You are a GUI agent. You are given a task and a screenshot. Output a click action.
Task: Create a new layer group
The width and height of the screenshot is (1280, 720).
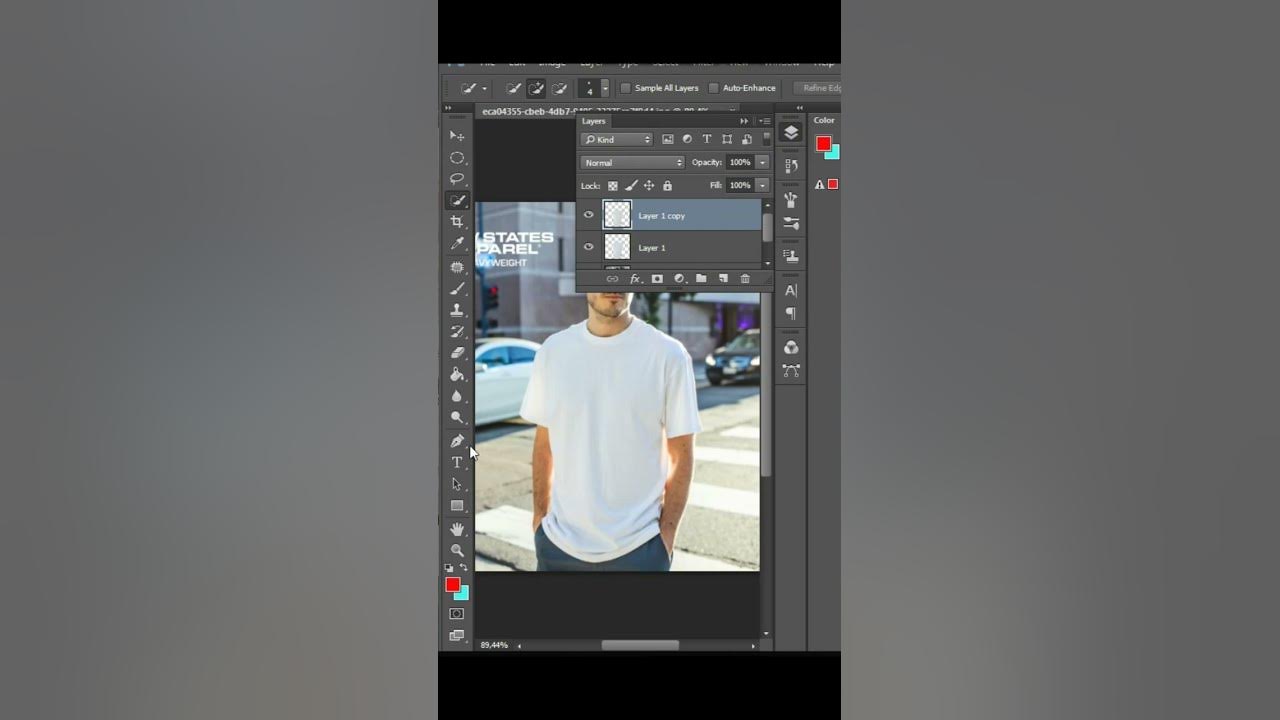(x=701, y=279)
